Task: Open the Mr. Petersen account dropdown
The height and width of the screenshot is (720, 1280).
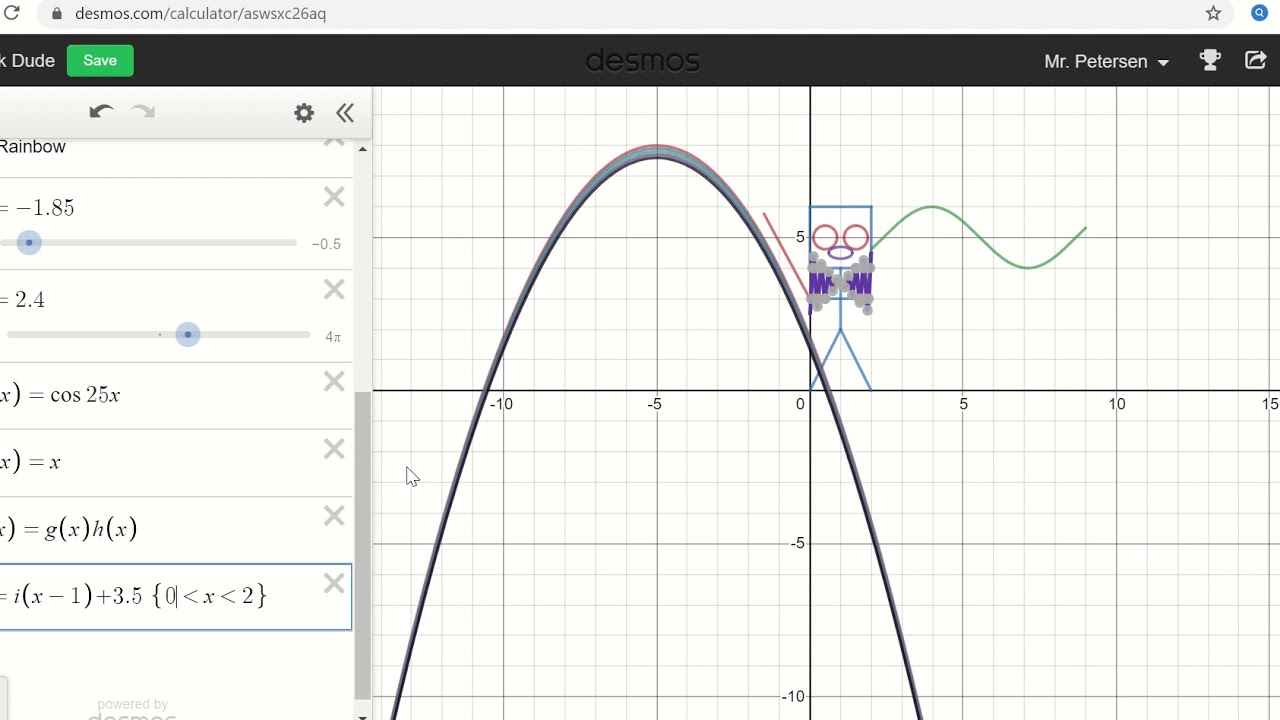Action: tap(1106, 62)
